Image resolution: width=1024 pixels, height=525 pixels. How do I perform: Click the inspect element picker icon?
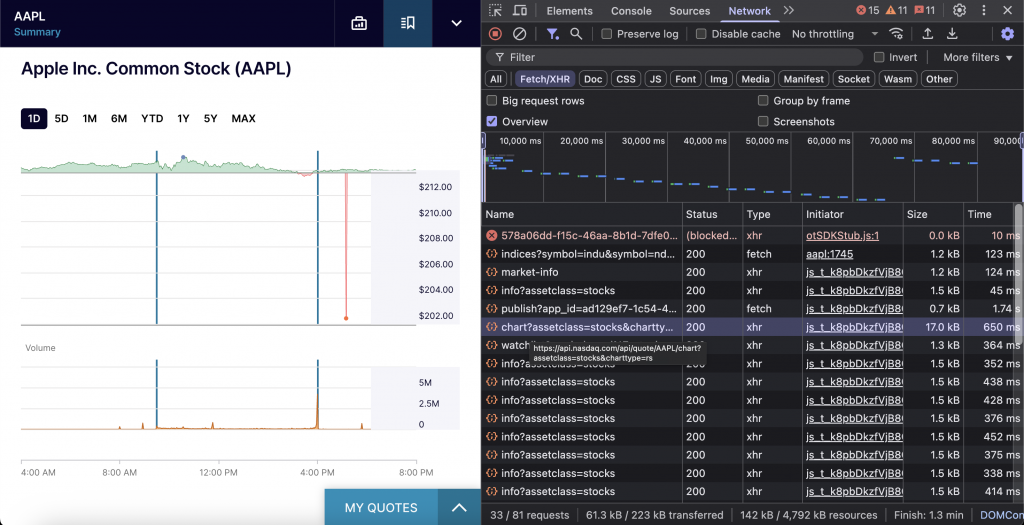pyautogui.click(x=496, y=10)
